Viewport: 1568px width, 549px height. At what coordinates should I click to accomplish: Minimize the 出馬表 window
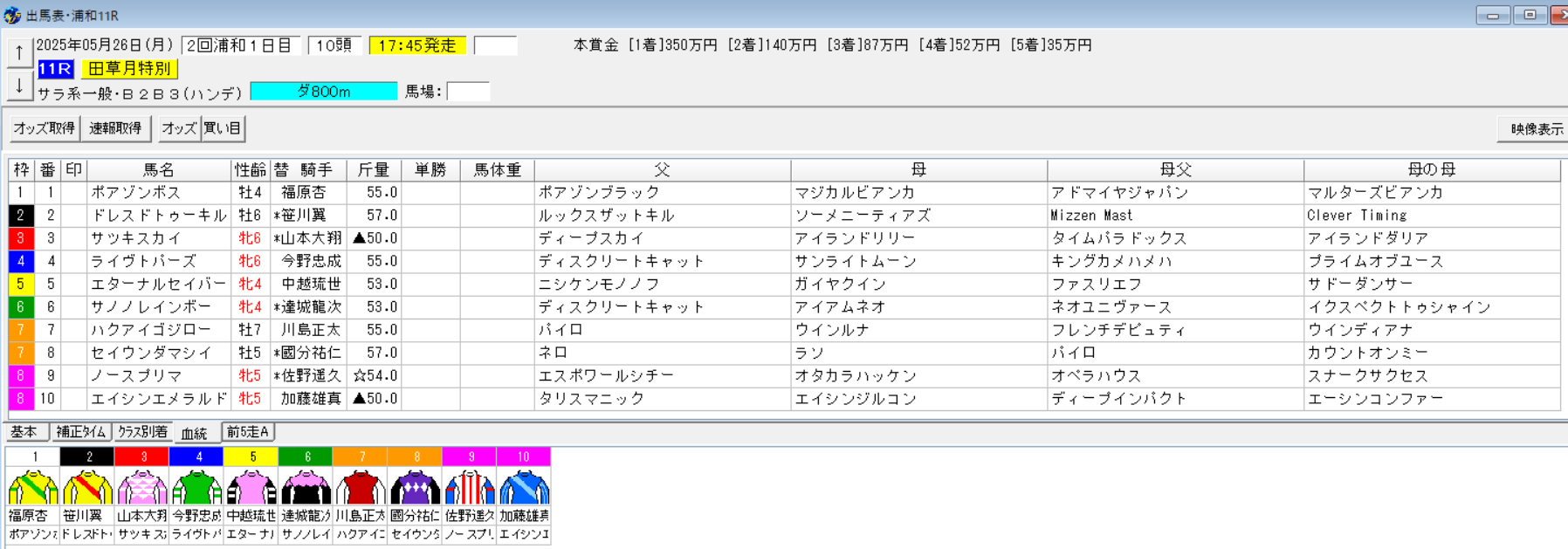point(1493,15)
